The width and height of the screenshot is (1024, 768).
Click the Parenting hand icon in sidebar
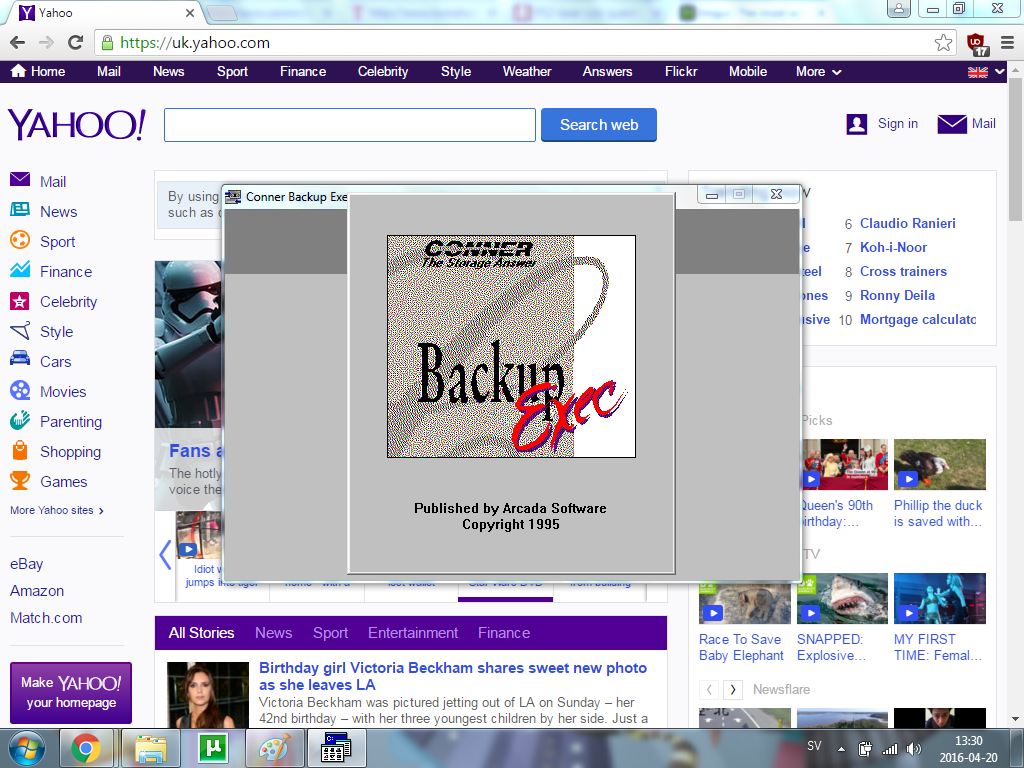click(20, 420)
